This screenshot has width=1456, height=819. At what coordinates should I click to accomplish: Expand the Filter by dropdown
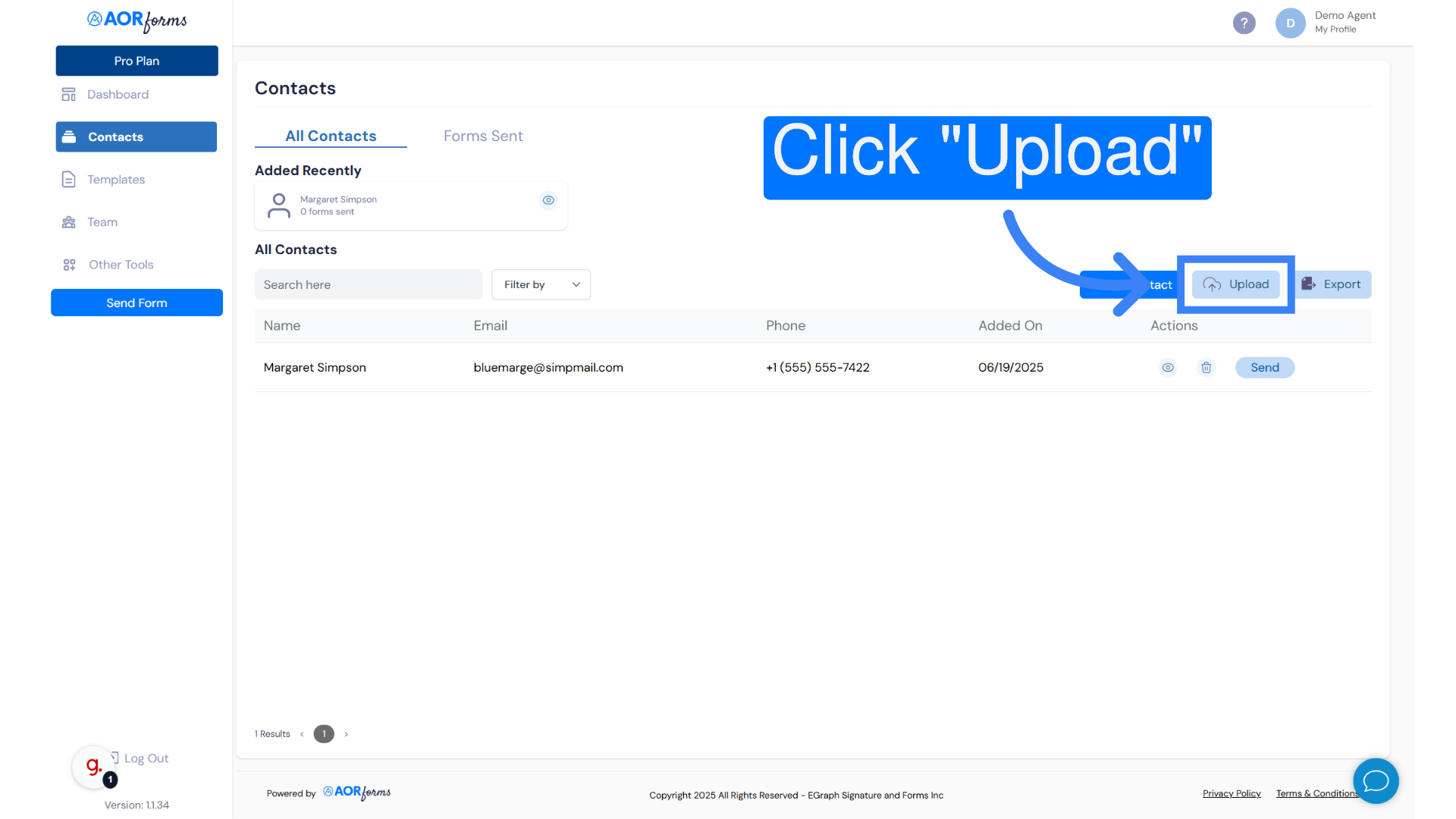pyautogui.click(x=541, y=285)
